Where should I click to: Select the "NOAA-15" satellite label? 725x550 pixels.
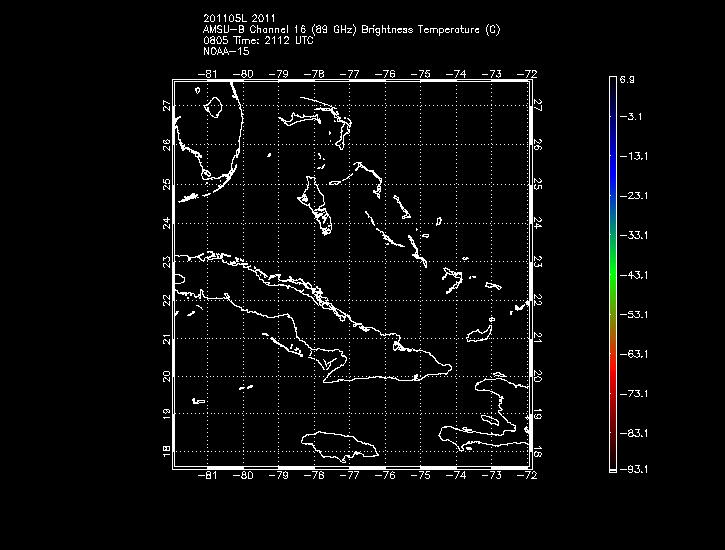[226, 51]
